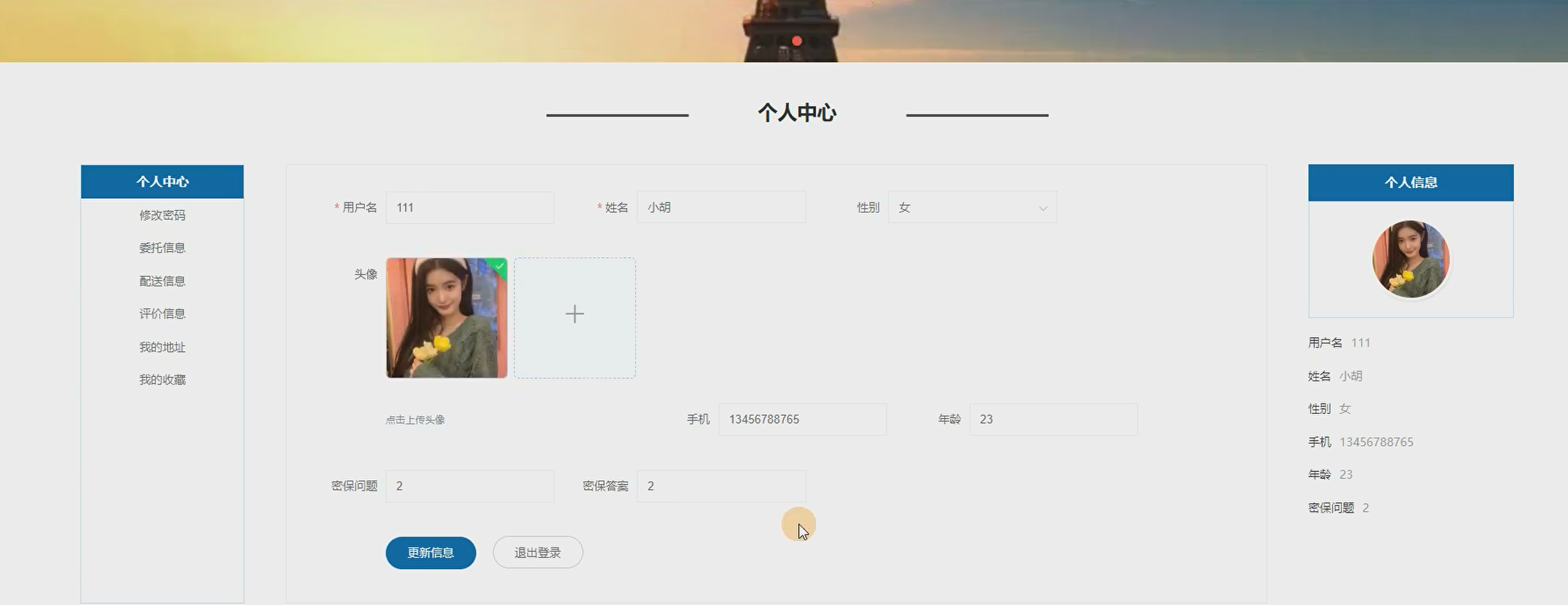The width and height of the screenshot is (1568, 605).
Task: Click the phone number 13456788765 in 个人信息 panel
Action: (1376, 442)
